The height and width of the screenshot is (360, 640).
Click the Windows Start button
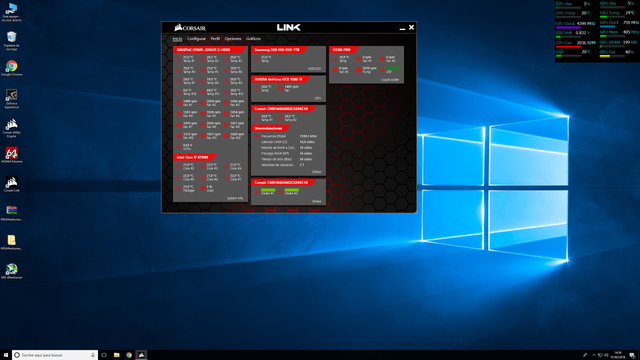(6, 355)
